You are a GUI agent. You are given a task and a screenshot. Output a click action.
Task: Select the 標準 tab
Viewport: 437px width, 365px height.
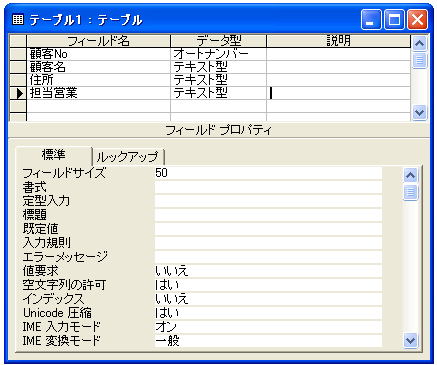53,155
